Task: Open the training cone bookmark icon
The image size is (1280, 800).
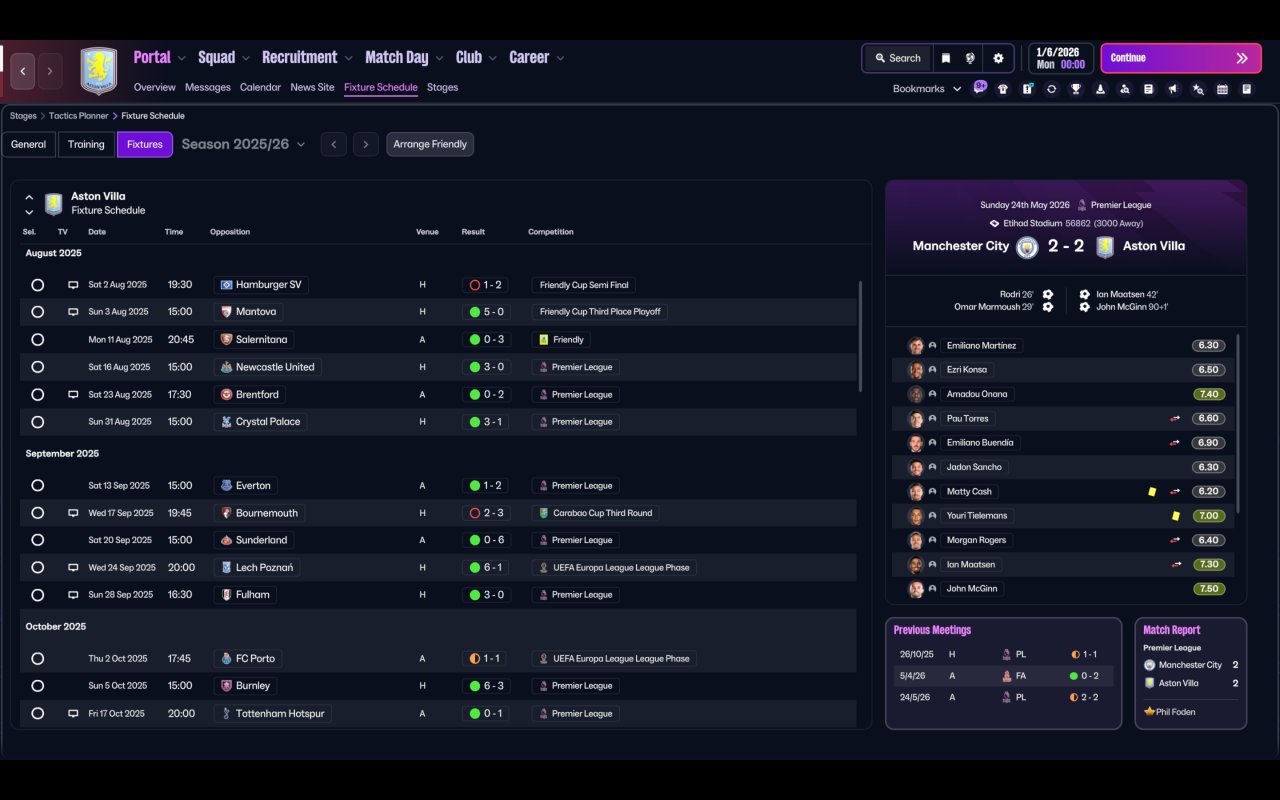Action: 1100,89
